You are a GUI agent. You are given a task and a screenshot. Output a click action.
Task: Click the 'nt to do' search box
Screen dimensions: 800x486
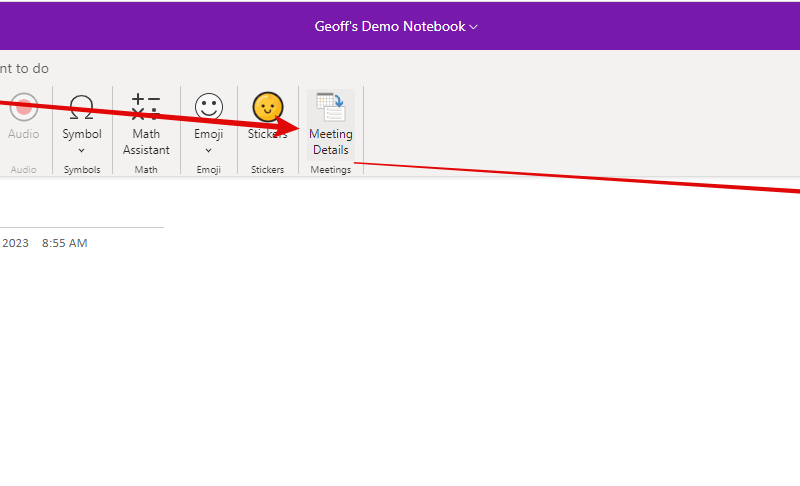tap(24, 68)
